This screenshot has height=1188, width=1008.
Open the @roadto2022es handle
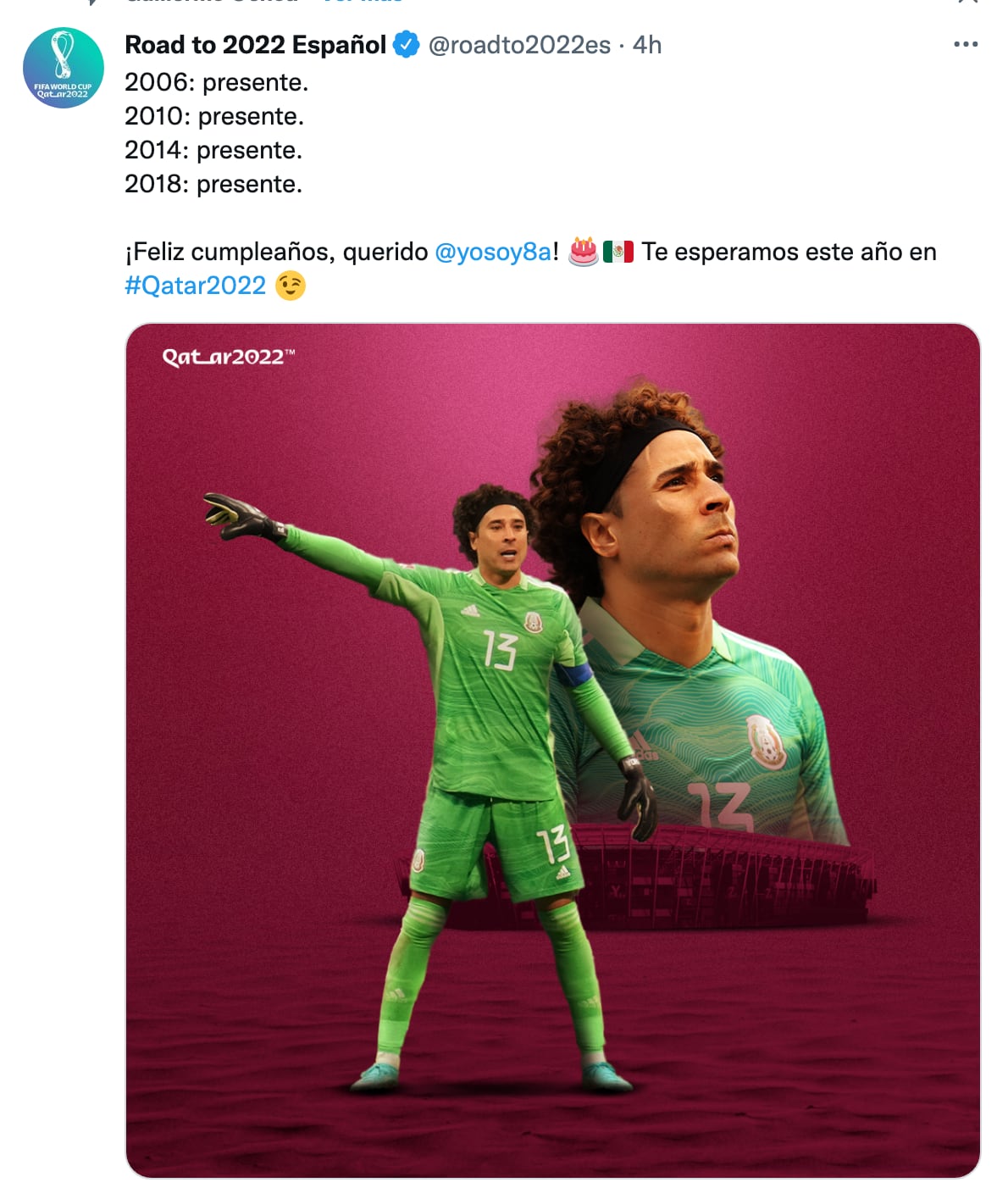click(x=519, y=44)
